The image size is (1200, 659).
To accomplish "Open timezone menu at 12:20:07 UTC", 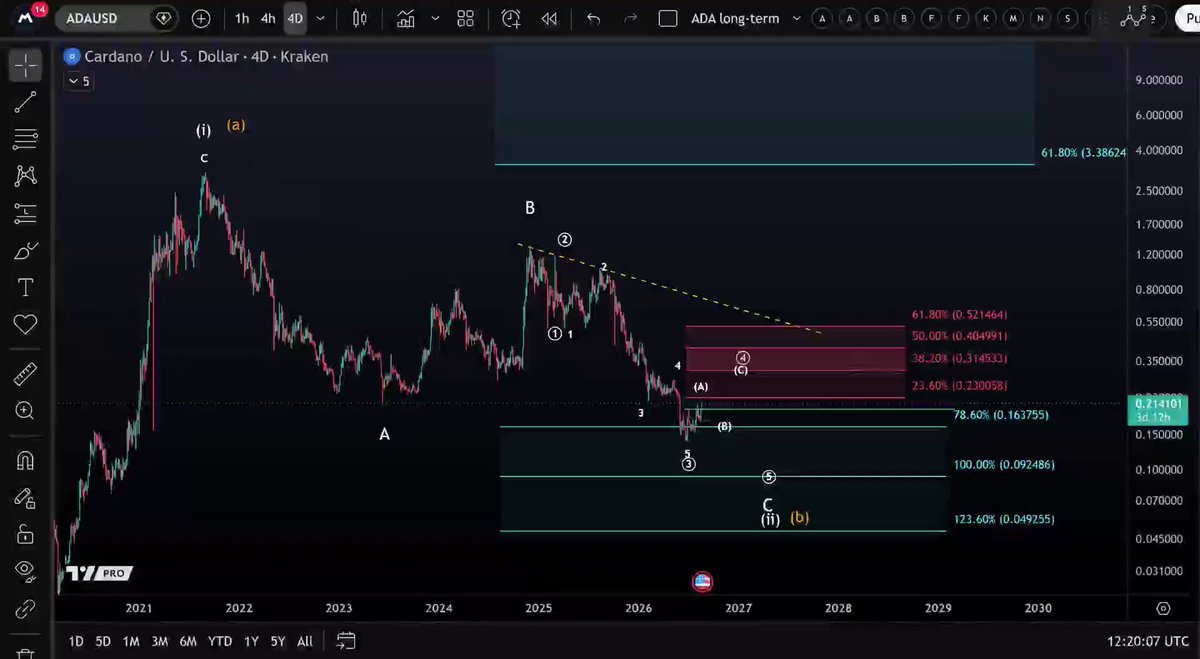I will [1147, 641].
